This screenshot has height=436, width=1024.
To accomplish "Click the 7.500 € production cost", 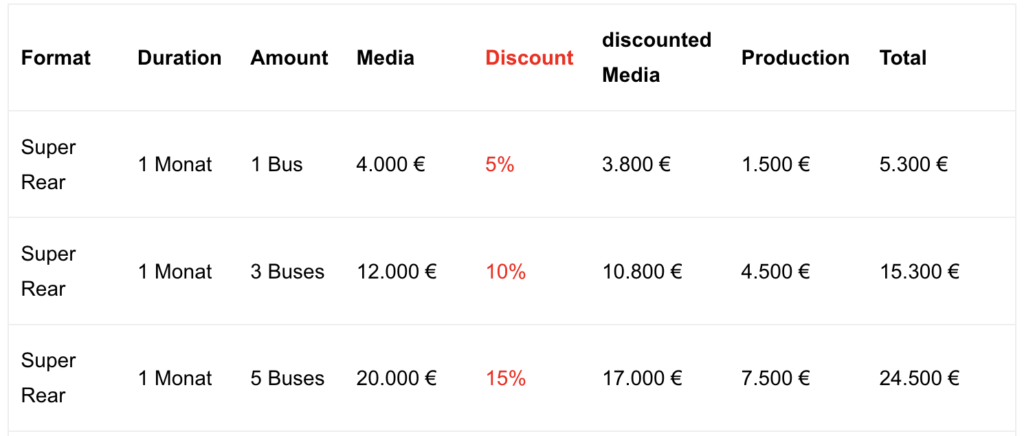I will [x=776, y=378].
